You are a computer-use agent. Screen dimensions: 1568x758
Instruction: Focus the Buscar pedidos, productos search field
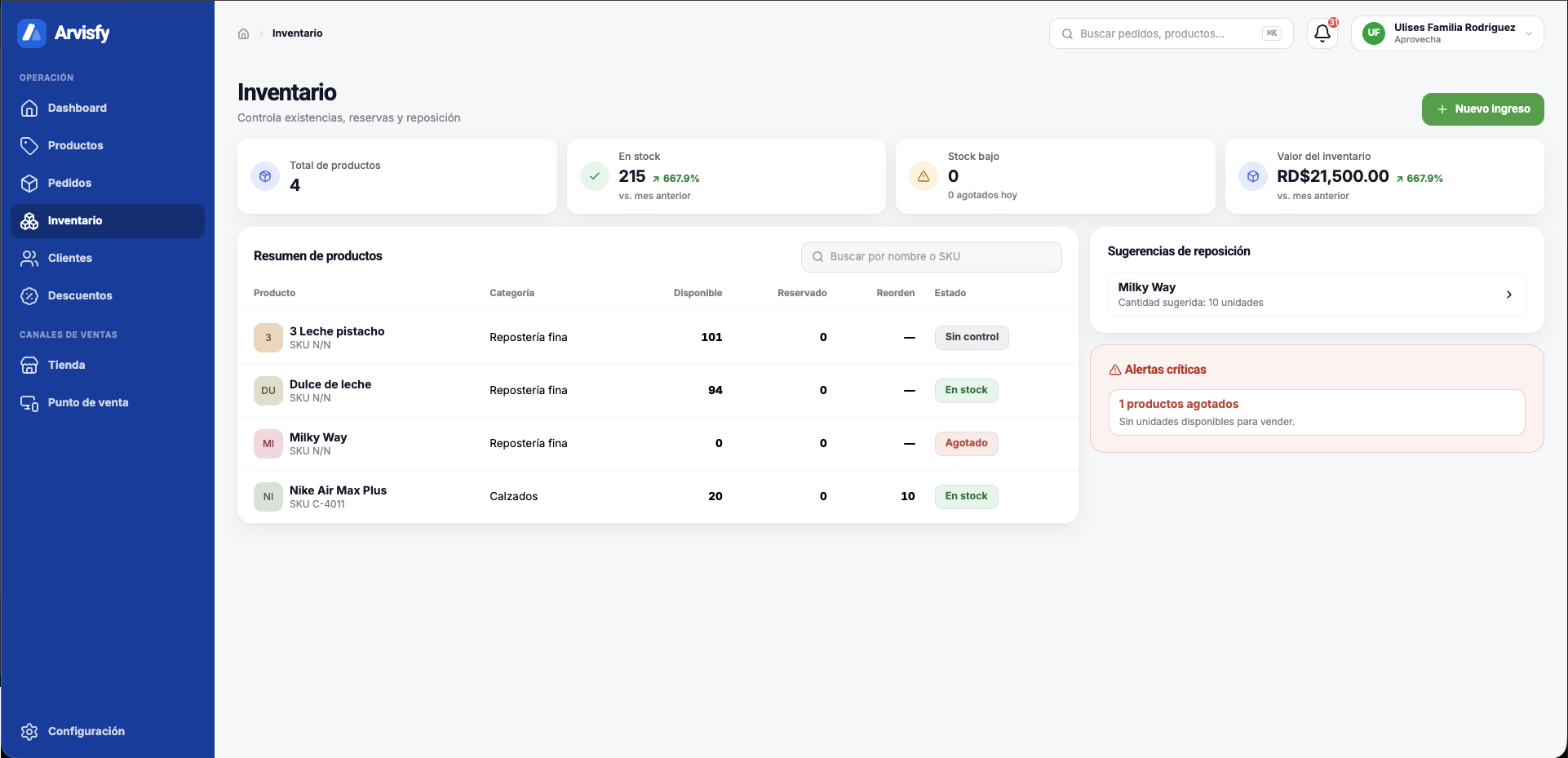[x=1171, y=33]
